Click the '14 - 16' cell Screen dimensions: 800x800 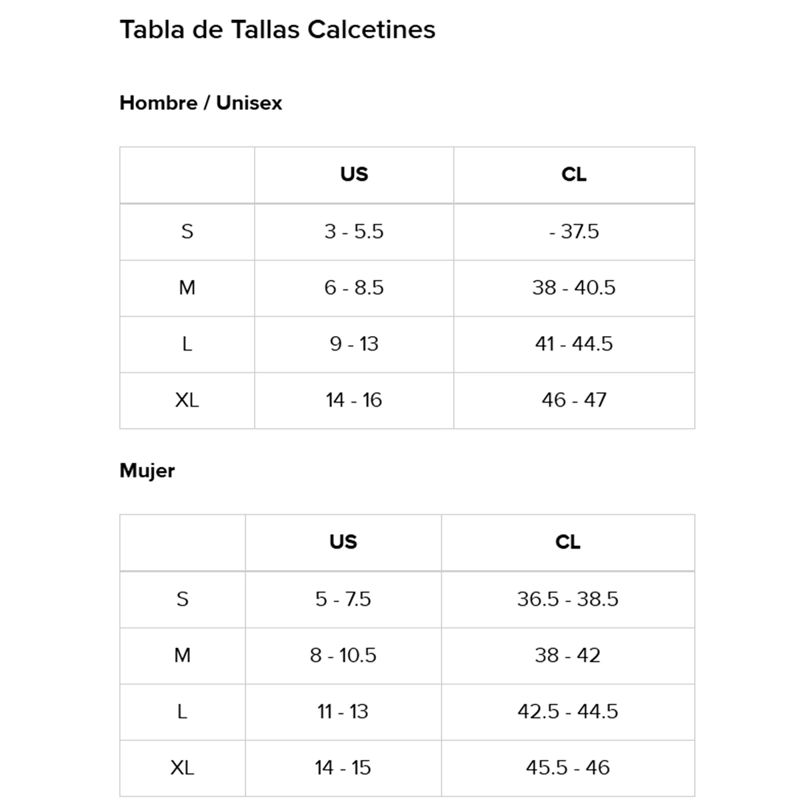click(354, 401)
